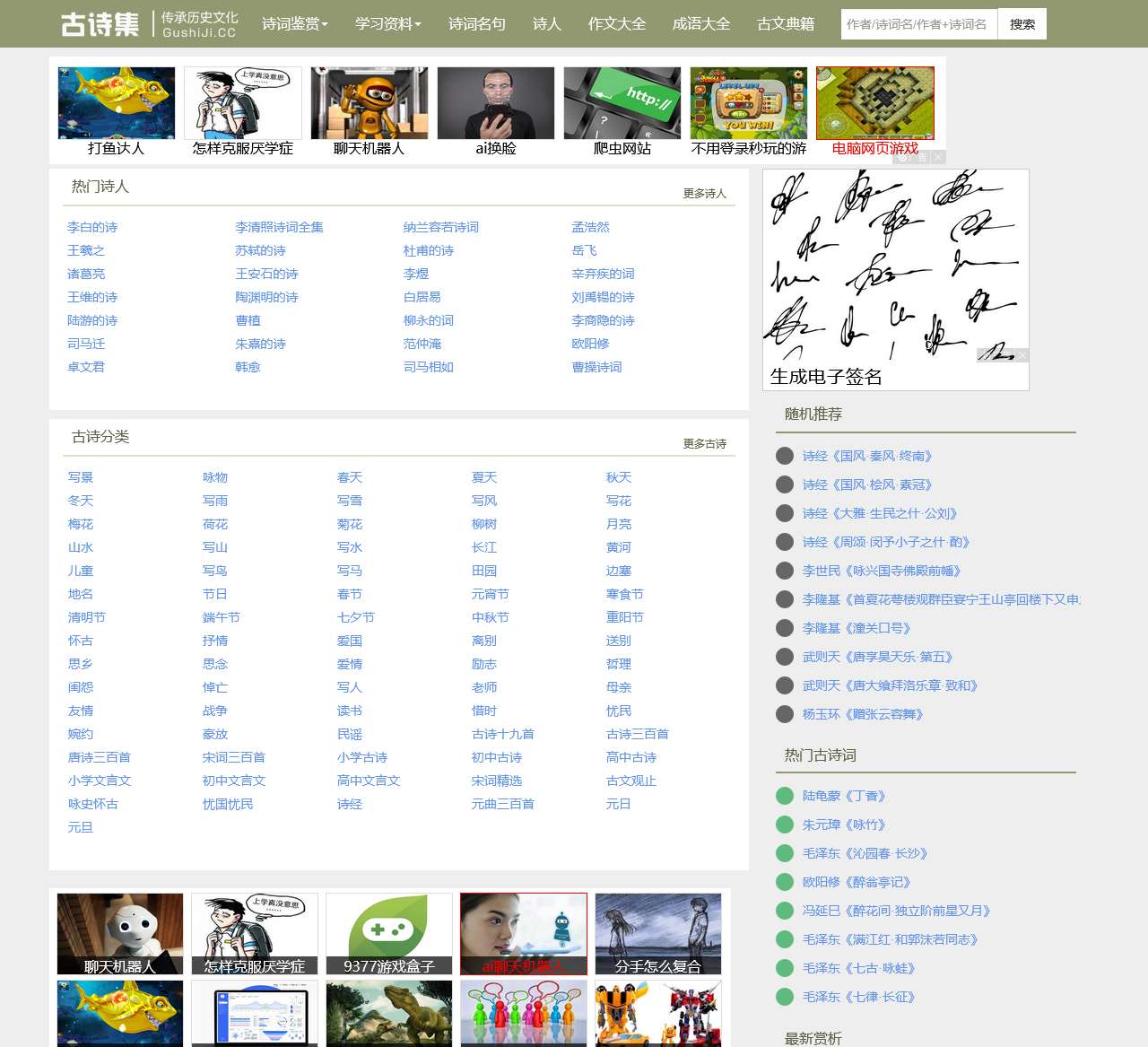Click the 古诗十九首 link

503,734
